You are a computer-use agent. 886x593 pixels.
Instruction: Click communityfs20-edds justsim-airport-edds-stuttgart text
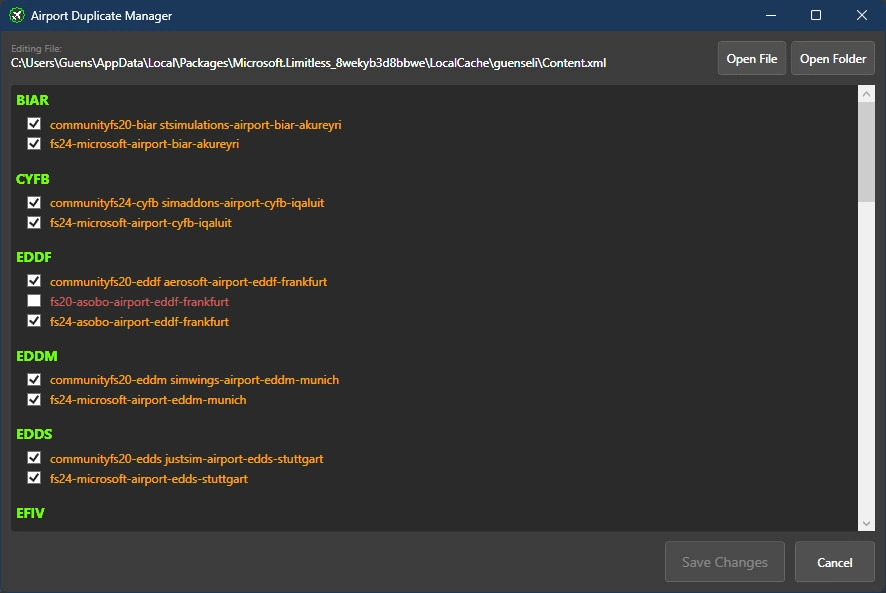[x=186, y=459]
